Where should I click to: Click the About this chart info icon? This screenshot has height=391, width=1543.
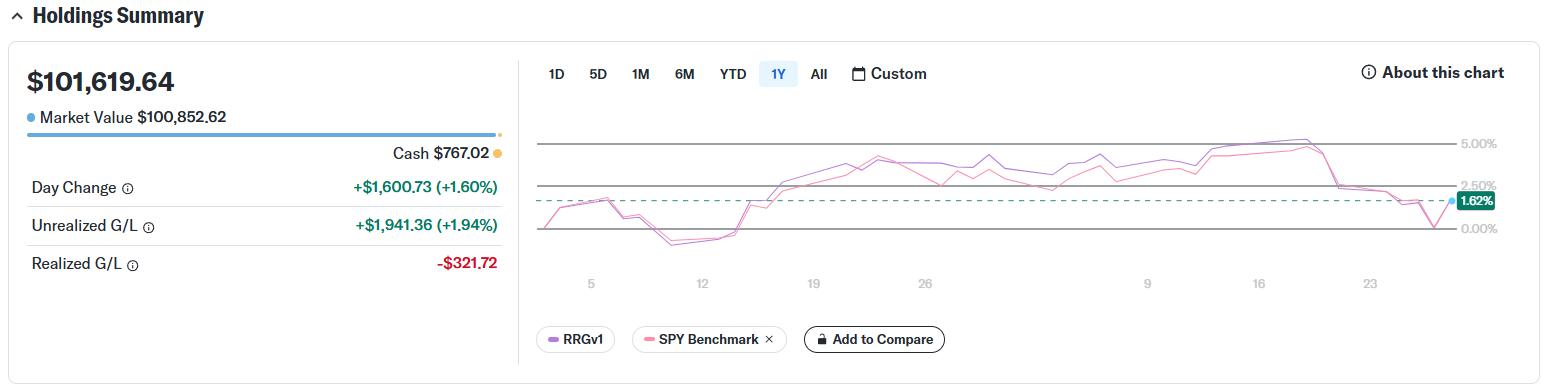[1368, 73]
